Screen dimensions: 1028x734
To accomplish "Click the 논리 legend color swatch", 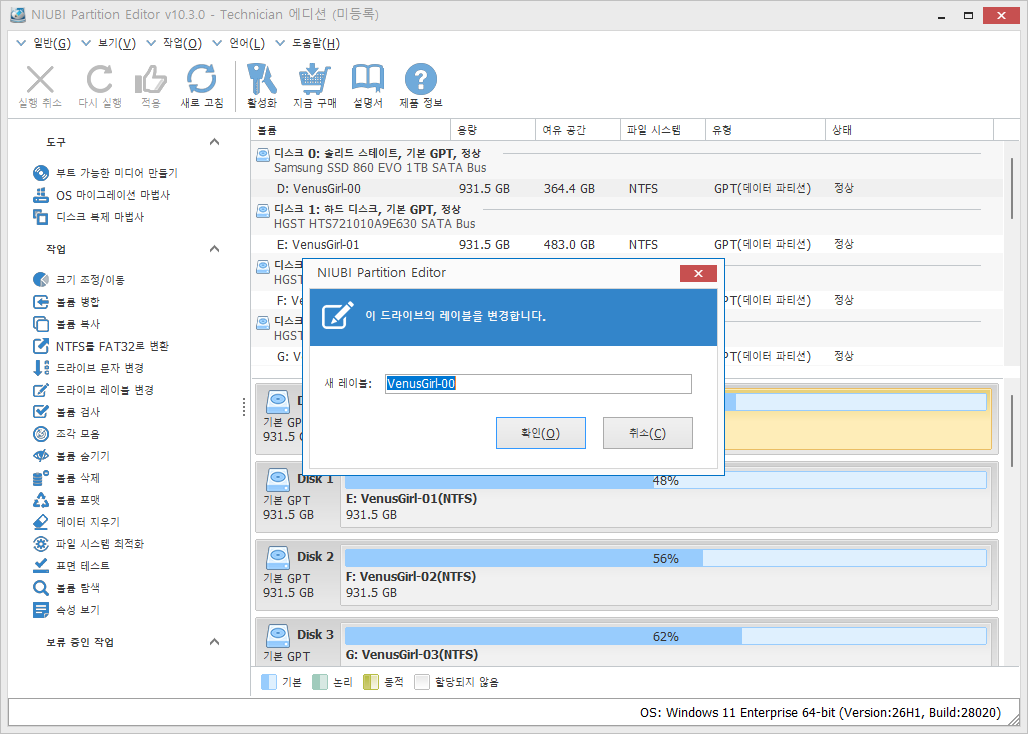I will point(320,682).
